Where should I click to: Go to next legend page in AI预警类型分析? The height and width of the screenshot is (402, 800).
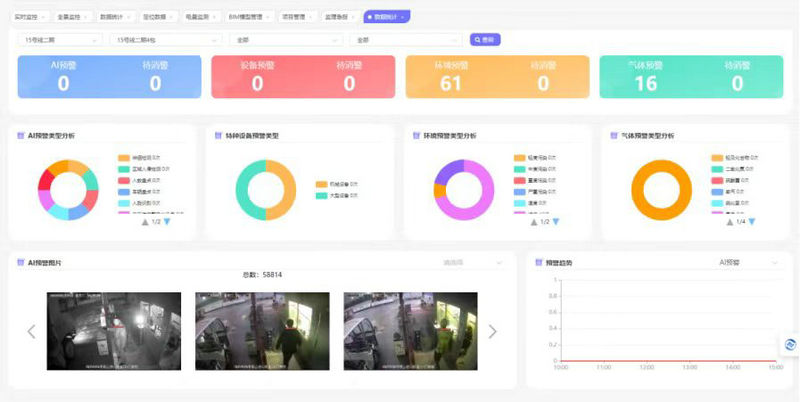[x=168, y=222]
